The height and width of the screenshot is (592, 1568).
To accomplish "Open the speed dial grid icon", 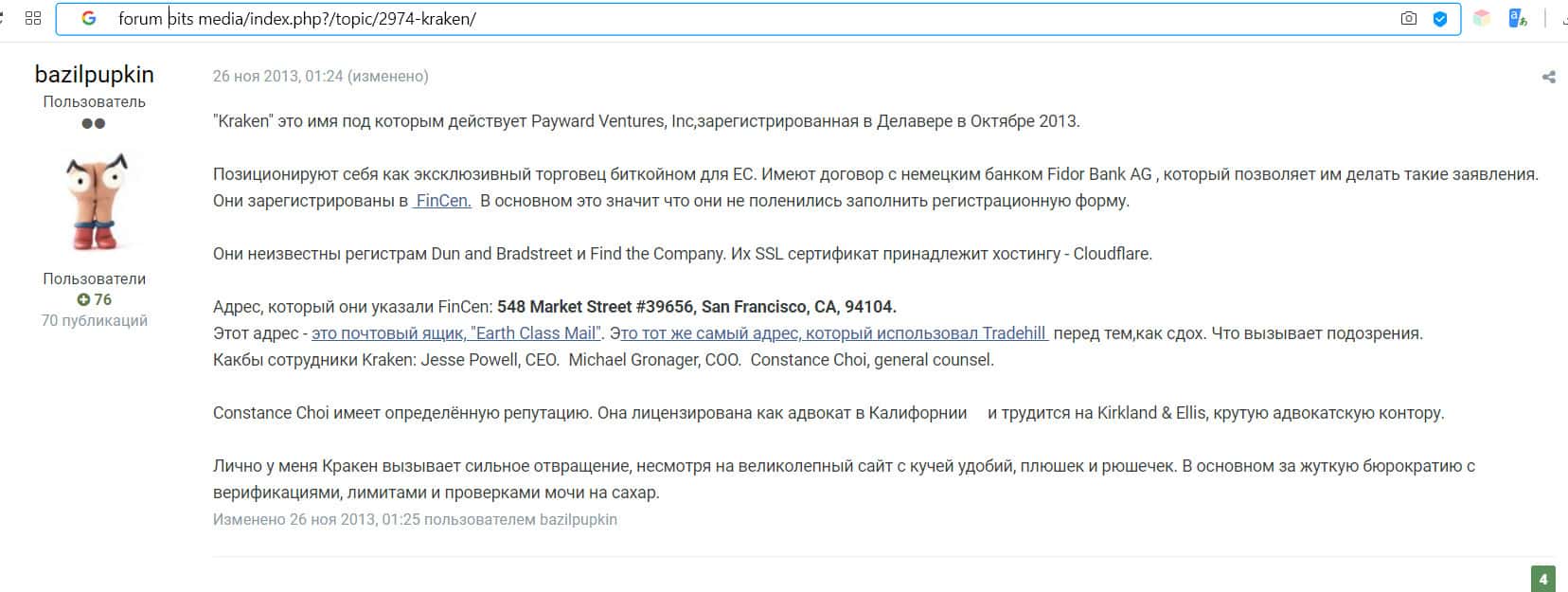I will tap(32, 18).
